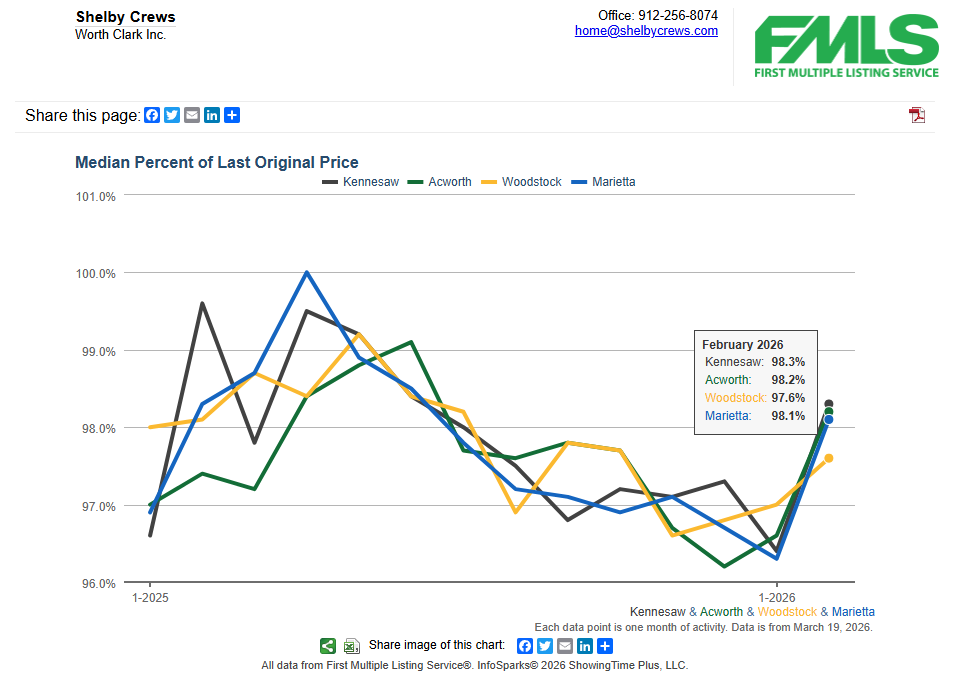
Task: Share this page on LinkedIn
Action: [211, 115]
